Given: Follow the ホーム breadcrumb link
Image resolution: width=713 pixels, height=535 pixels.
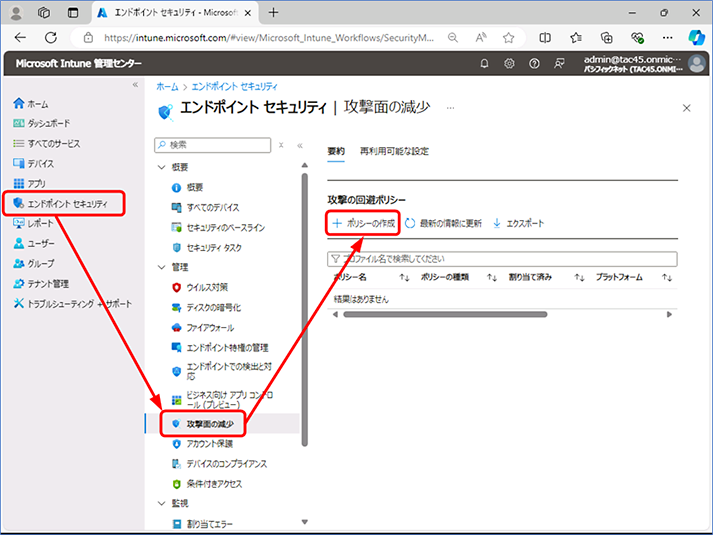Looking at the screenshot, I should [x=167, y=86].
